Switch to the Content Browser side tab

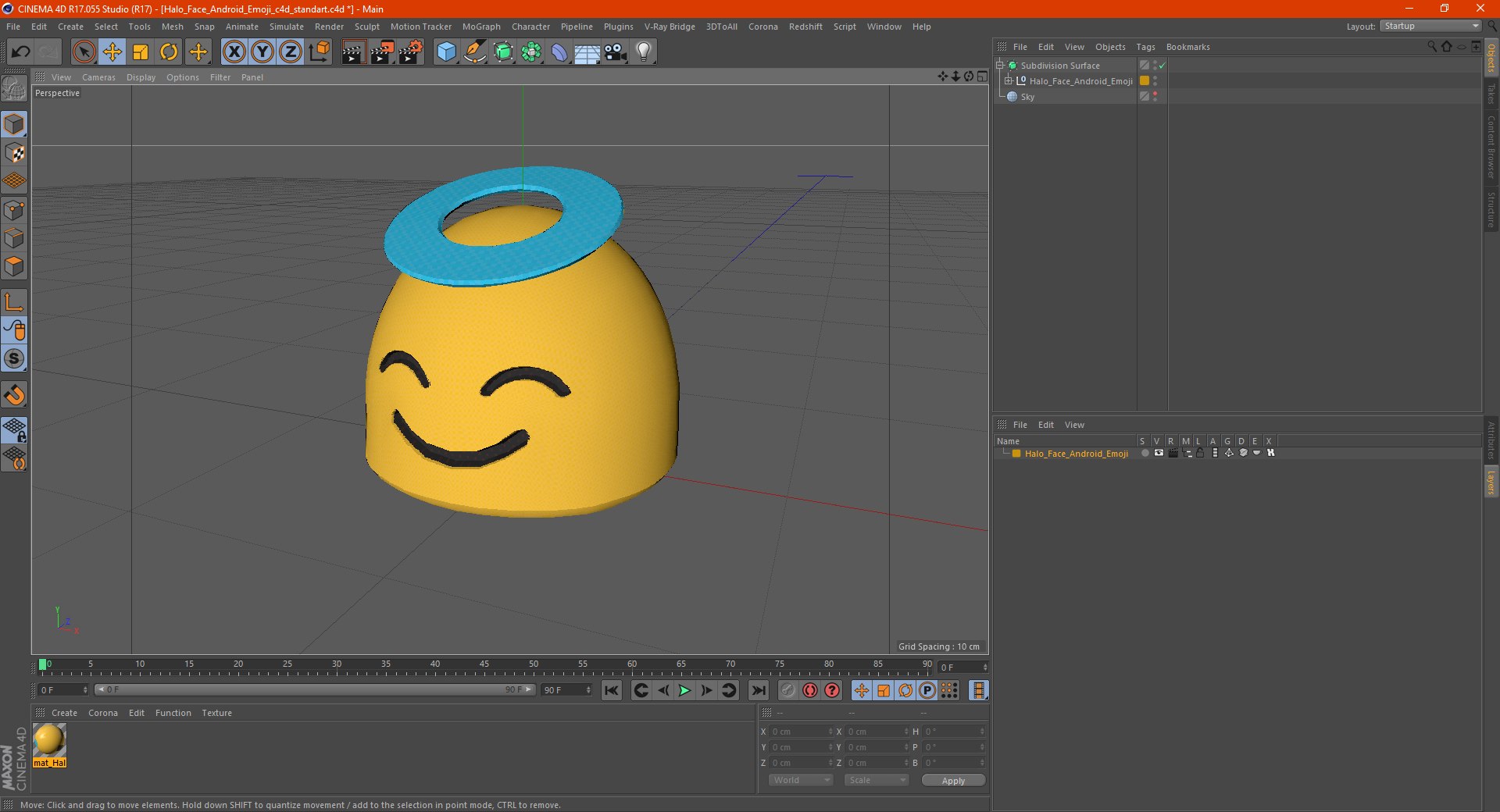1491,147
